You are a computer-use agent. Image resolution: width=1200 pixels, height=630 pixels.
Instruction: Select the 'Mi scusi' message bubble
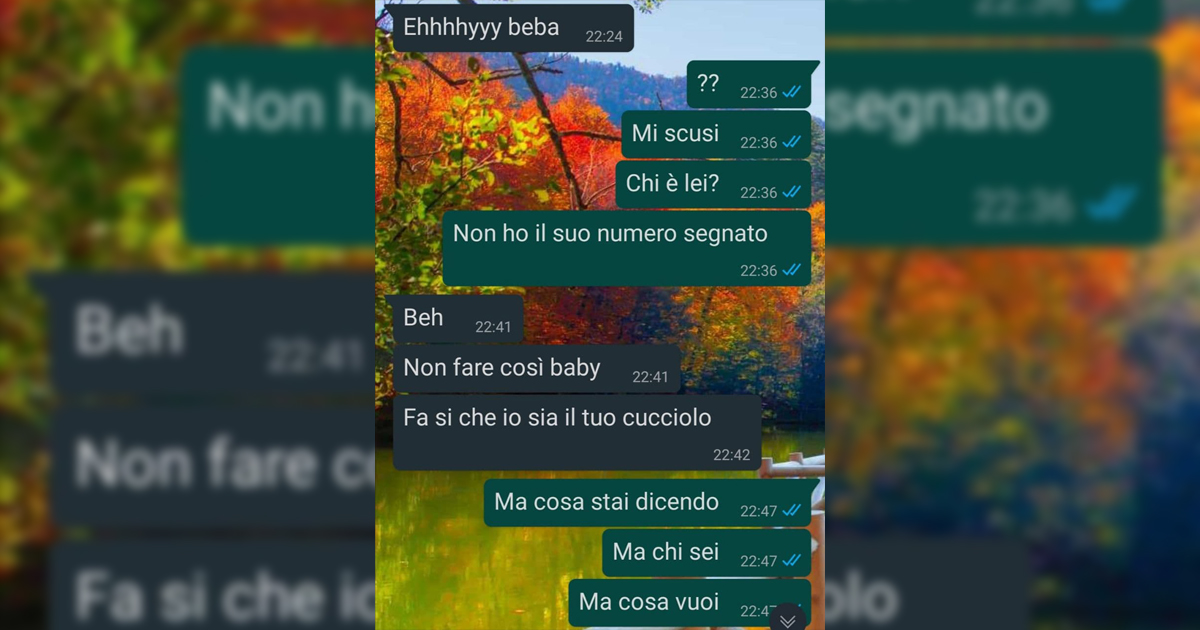(x=716, y=134)
